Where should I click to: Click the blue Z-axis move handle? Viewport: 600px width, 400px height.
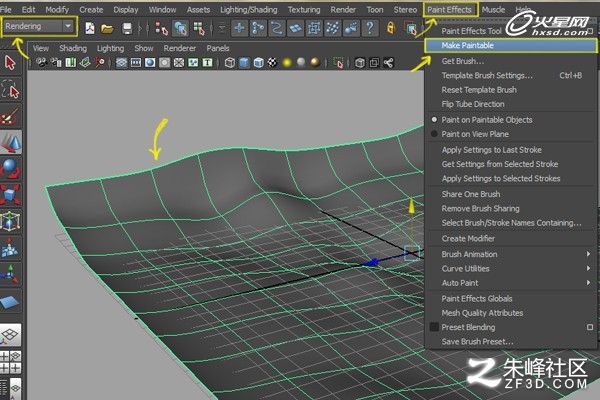(x=371, y=263)
